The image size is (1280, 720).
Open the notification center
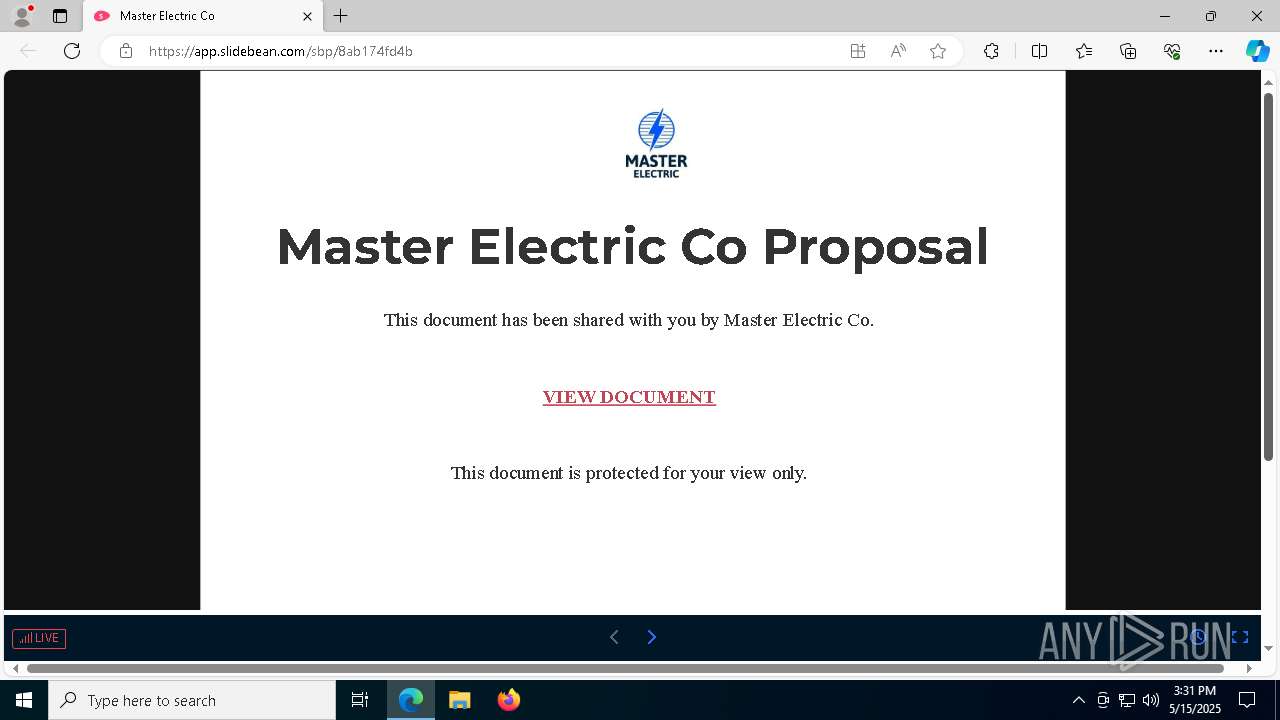[x=1247, y=700]
